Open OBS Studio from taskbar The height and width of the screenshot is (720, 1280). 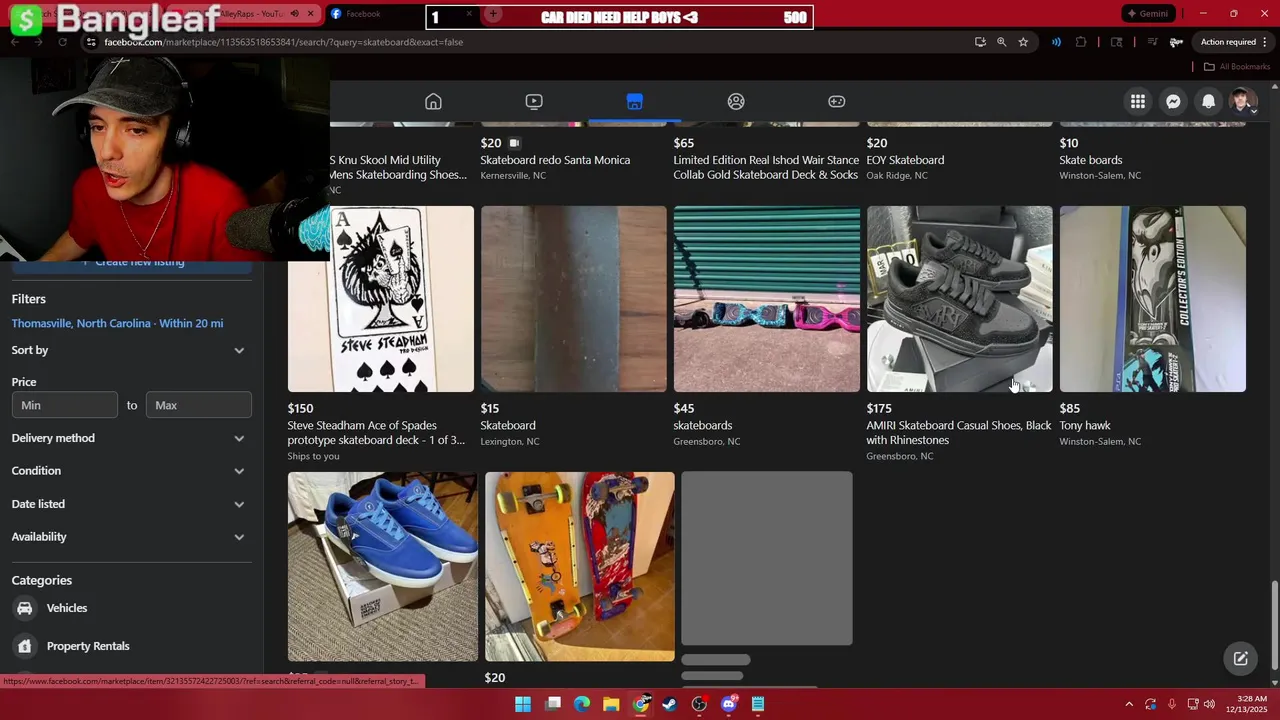(x=699, y=704)
